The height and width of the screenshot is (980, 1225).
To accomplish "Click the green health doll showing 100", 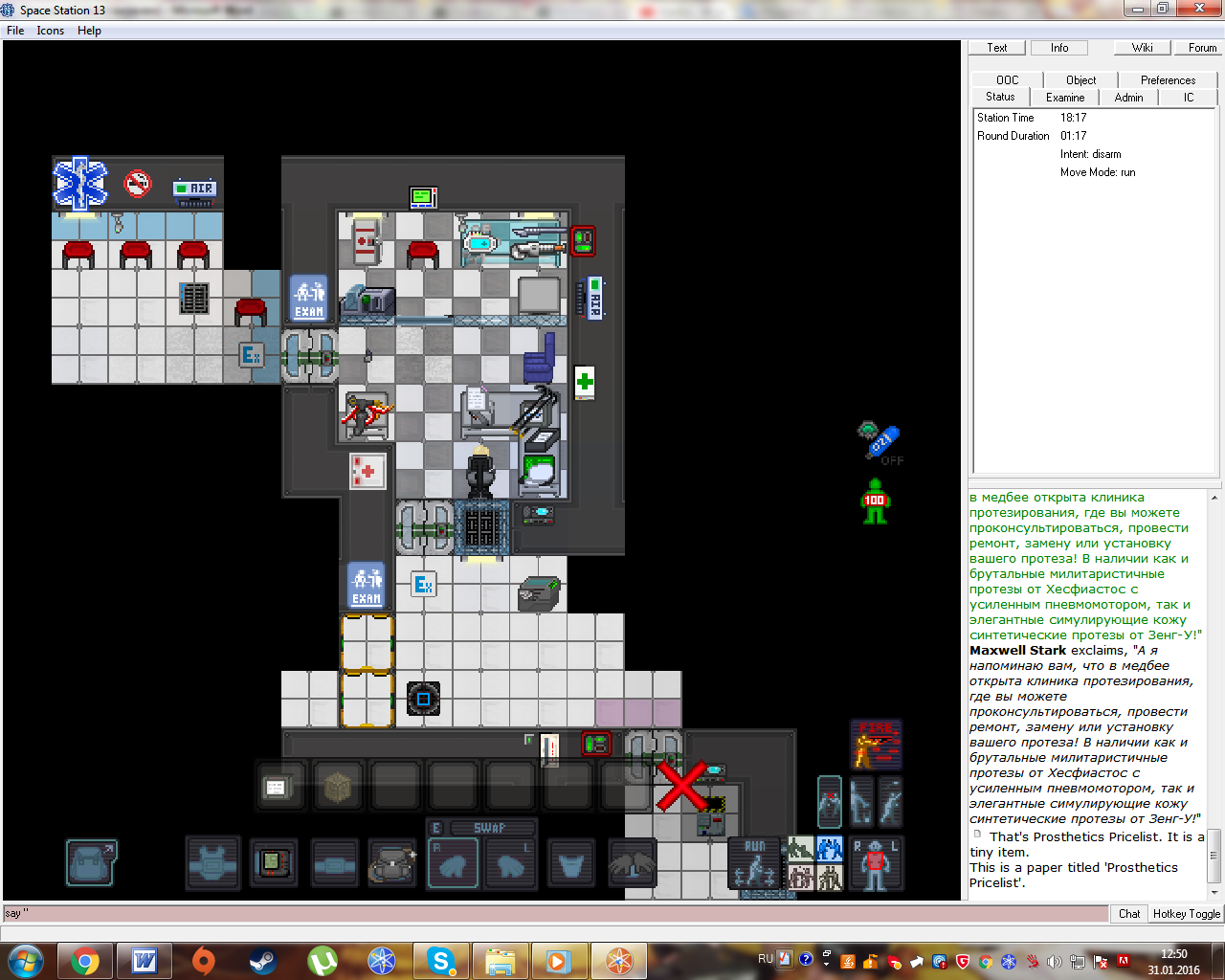I will pos(875,501).
